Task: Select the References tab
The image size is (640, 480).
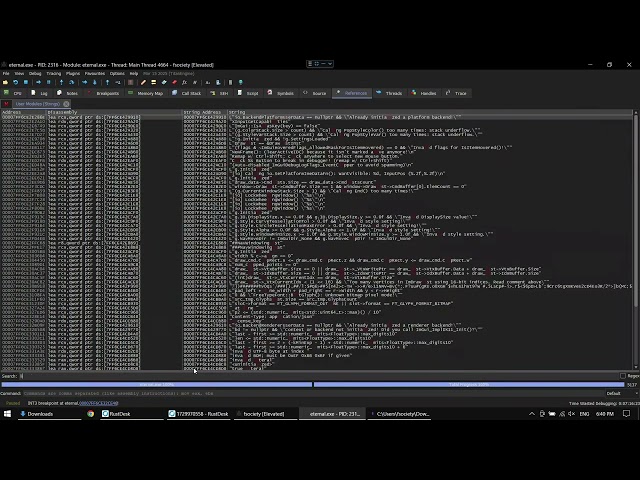Action: pyautogui.click(x=352, y=93)
